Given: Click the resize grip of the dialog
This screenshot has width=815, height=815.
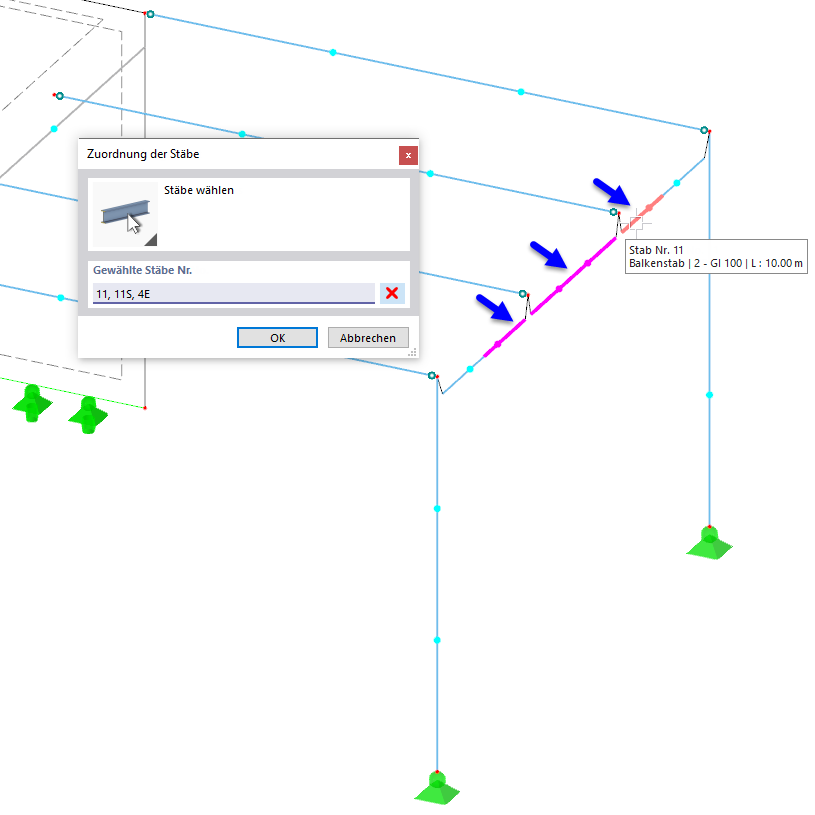Looking at the screenshot, I should tap(412, 352).
